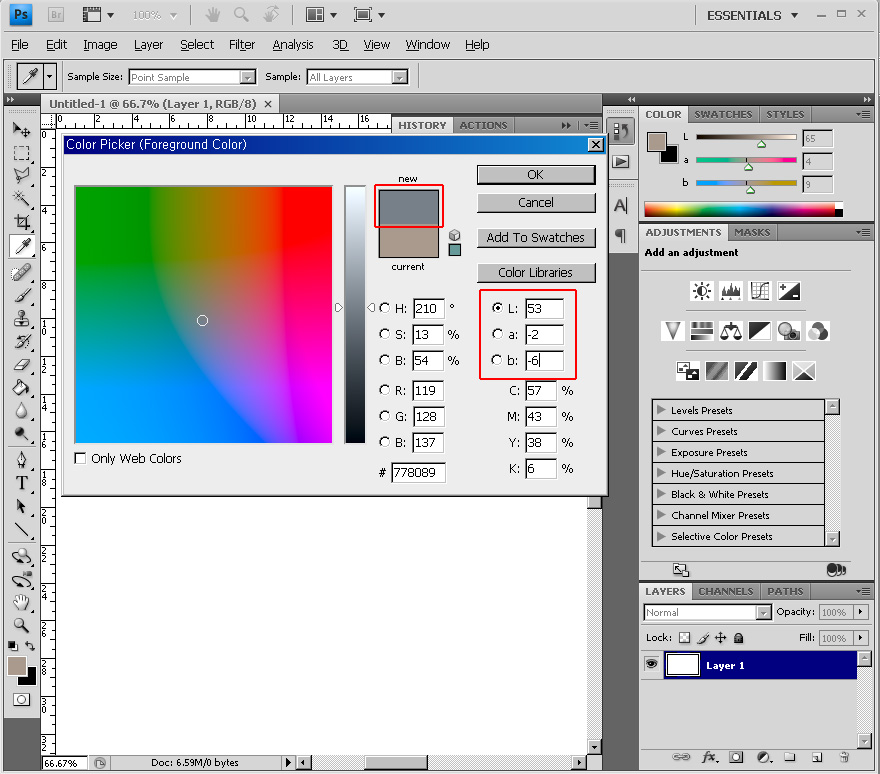Select the Zoom tool in toolbox
Image resolution: width=880 pixels, height=774 pixels.
coord(21,625)
